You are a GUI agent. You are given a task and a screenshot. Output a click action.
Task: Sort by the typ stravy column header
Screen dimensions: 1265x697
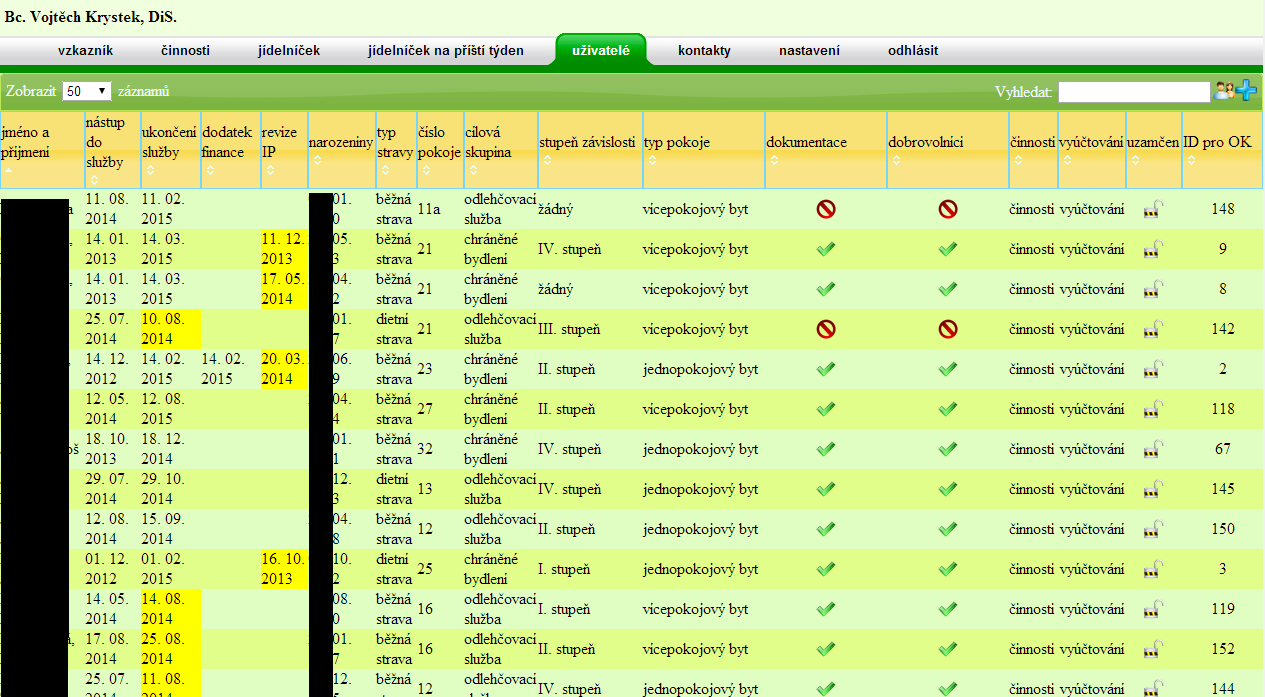click(x=395, y=150)
